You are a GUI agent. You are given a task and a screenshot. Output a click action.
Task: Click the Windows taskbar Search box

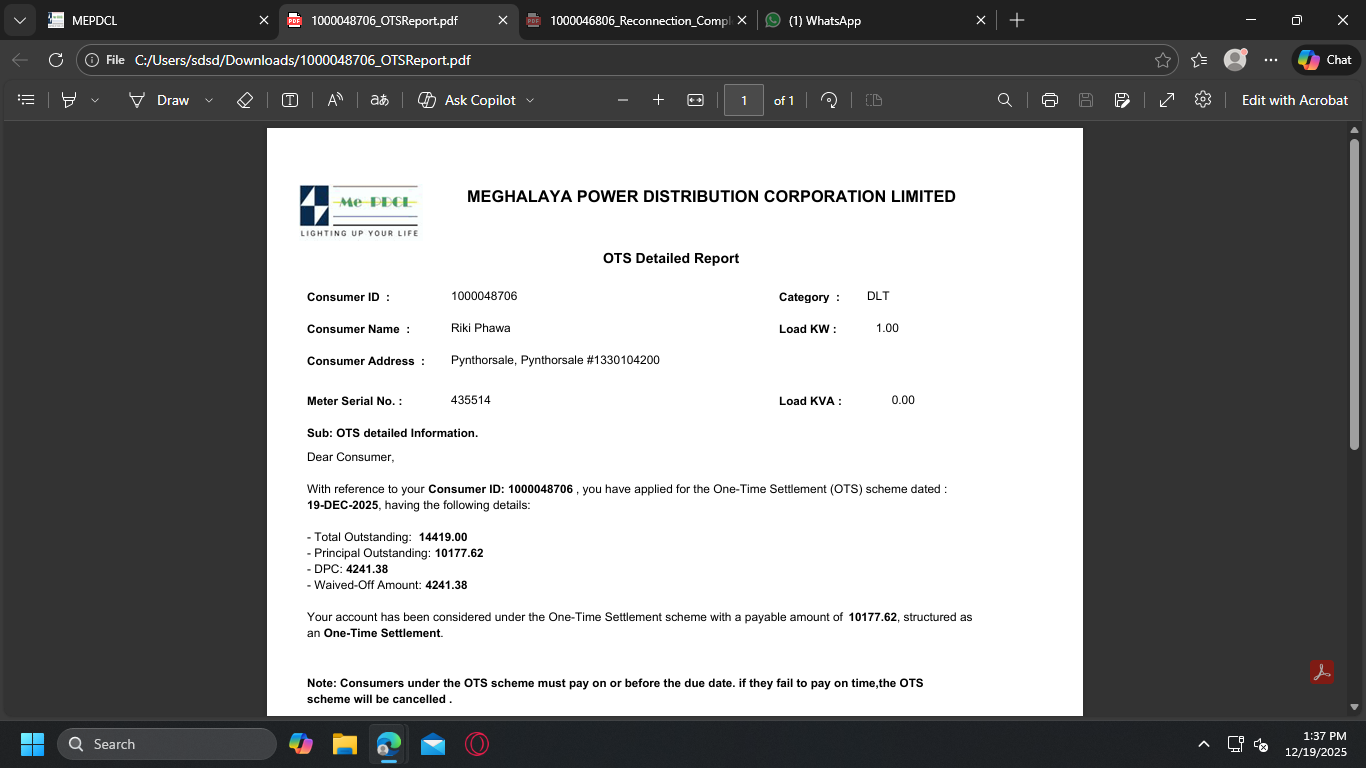pyautogui.click(x=167, y=744)
